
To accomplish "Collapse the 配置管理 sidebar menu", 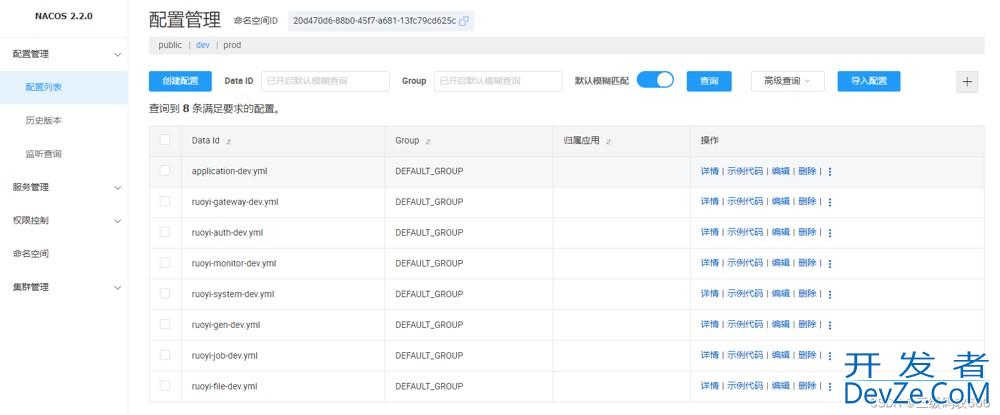I will pyautogui.click(x=64, y=54).
